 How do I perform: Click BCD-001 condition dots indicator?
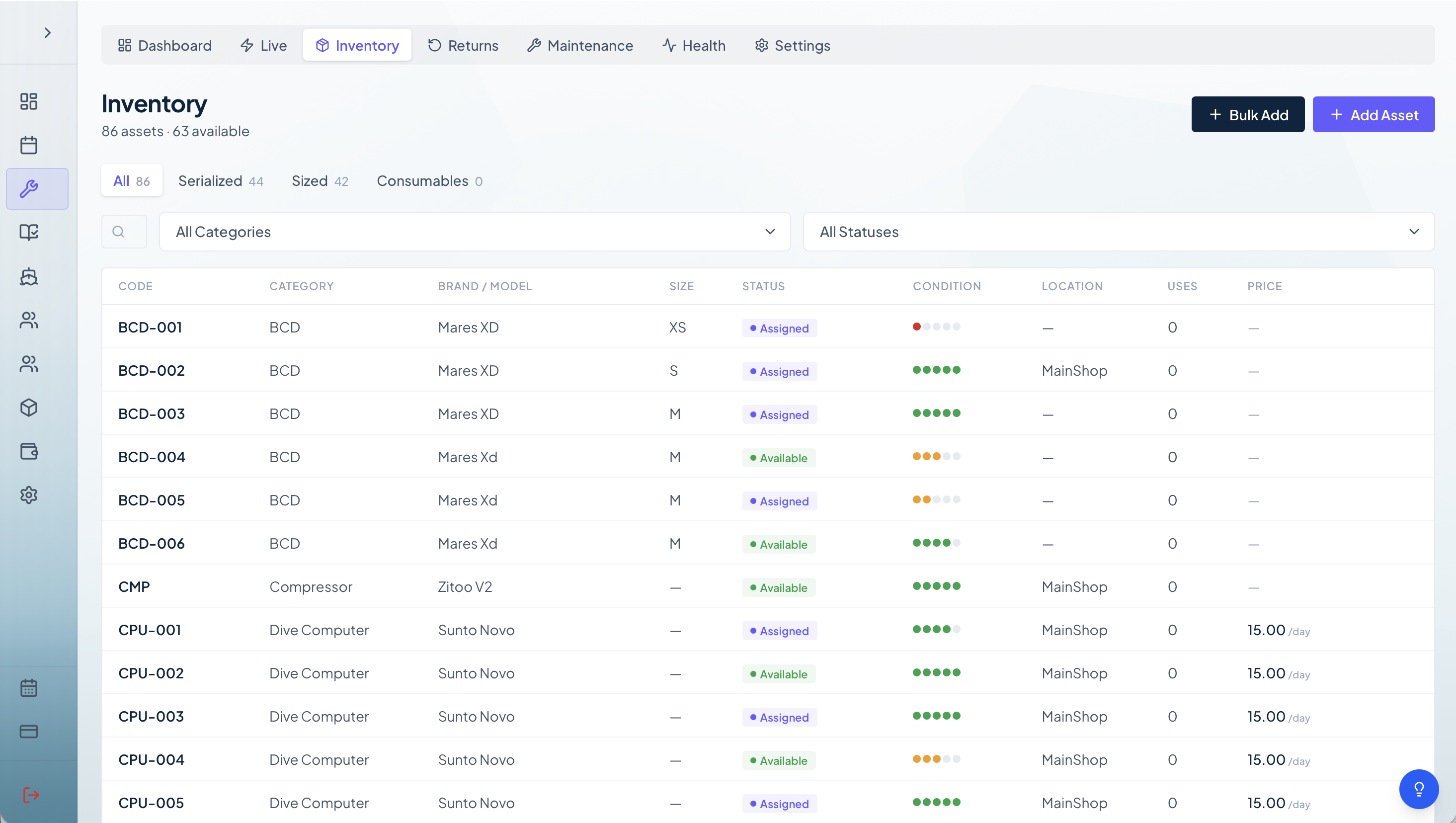coord(936,327)
